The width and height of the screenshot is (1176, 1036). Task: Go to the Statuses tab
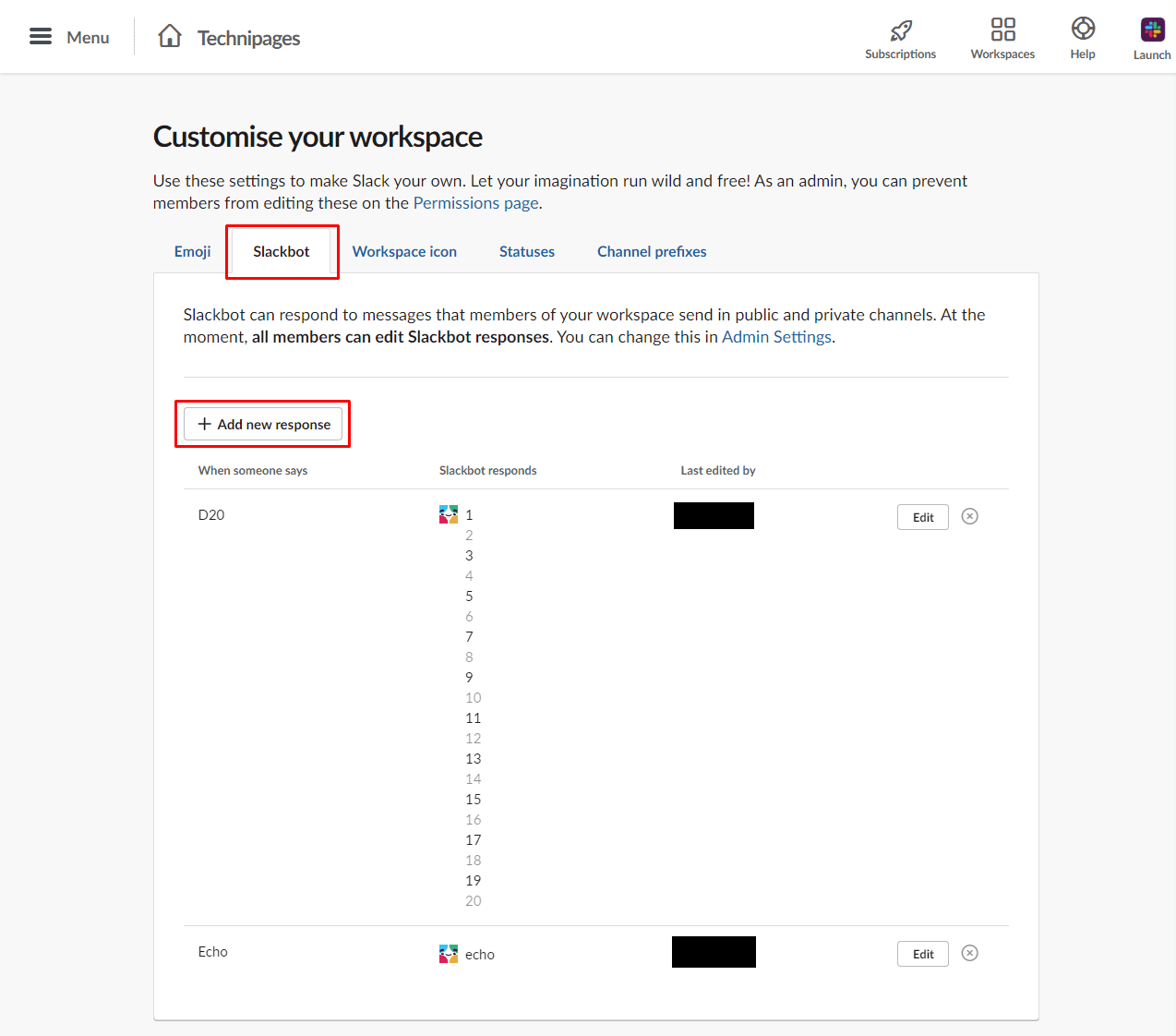[x=527, y=251]
